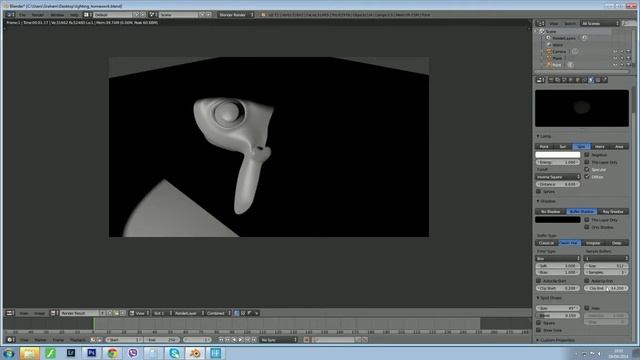Image resolution: width=640 pixels, height=360 pixels.
Task: Open Info editor type selector icon
Action: click(10, 15)
